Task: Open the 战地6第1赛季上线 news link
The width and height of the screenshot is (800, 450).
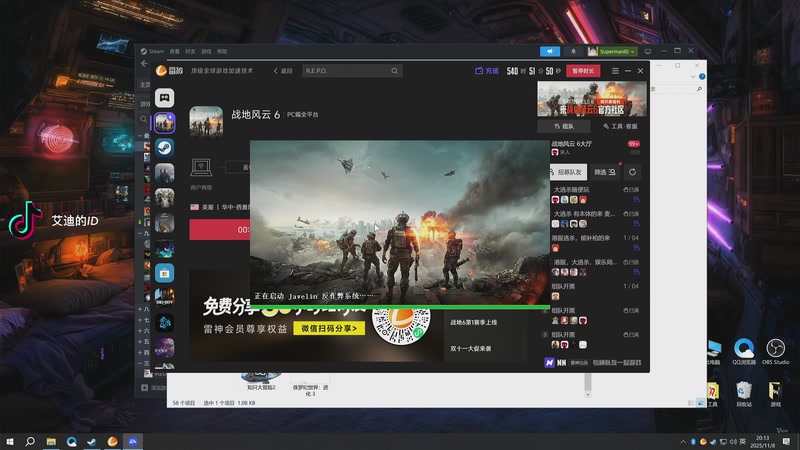Action: [473, 322]
